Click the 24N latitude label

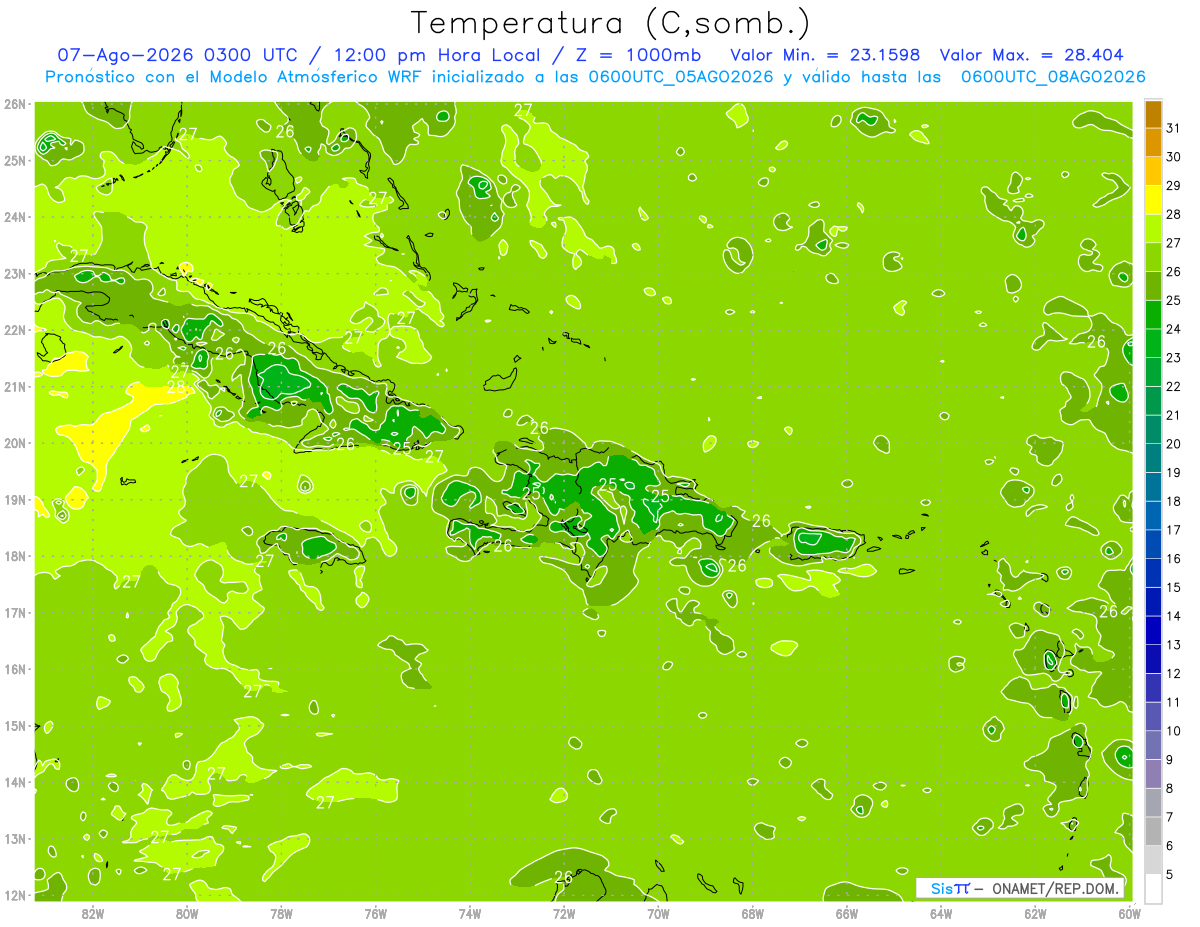pyautogui.click(x=14, y=217)
